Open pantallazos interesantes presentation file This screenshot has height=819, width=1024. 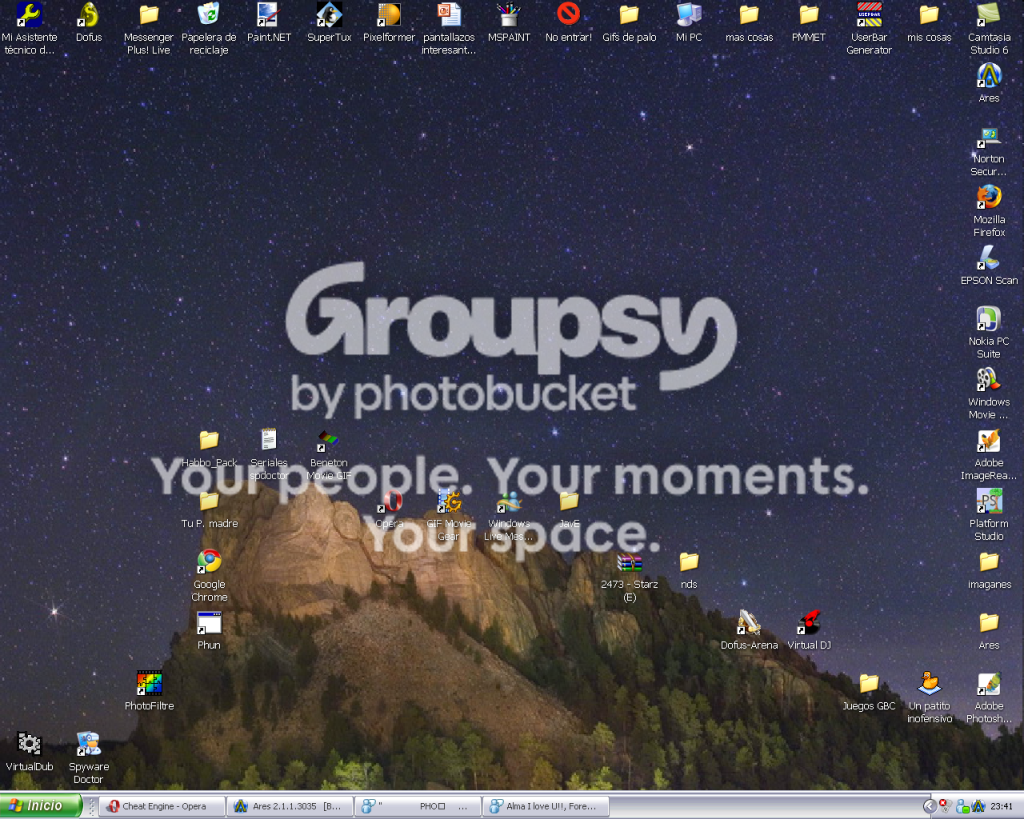tap(449, 28)
